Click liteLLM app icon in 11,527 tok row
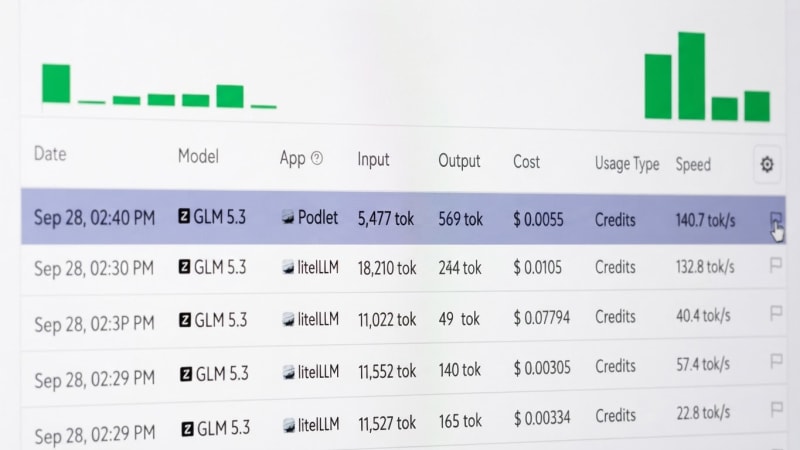 pos(289,424)
